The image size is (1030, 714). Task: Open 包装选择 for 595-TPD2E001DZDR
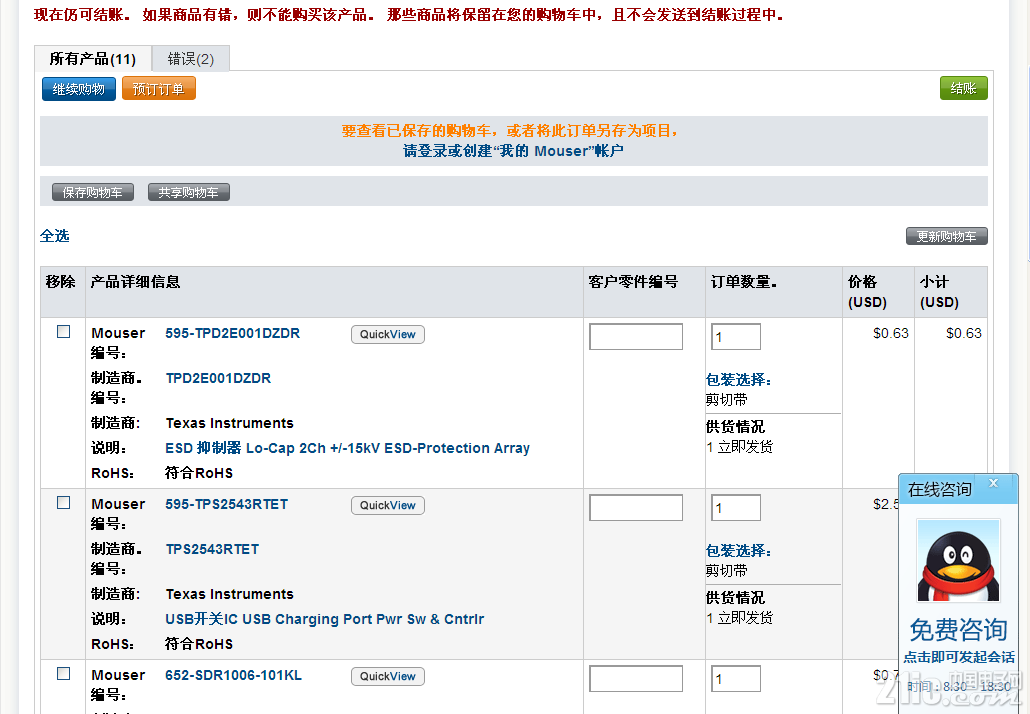point(738,380)
